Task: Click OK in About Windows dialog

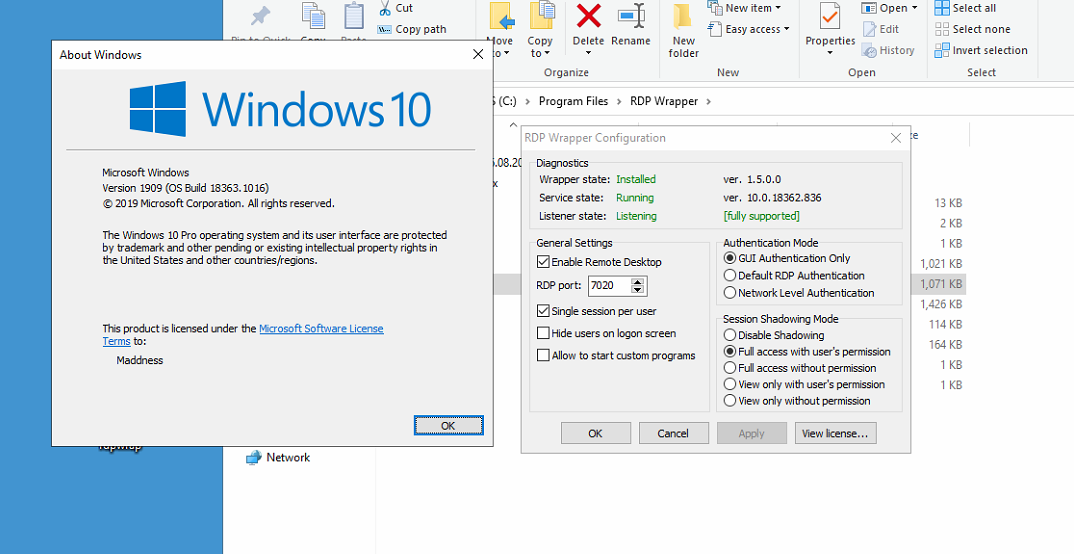Action: click(448, 425)
